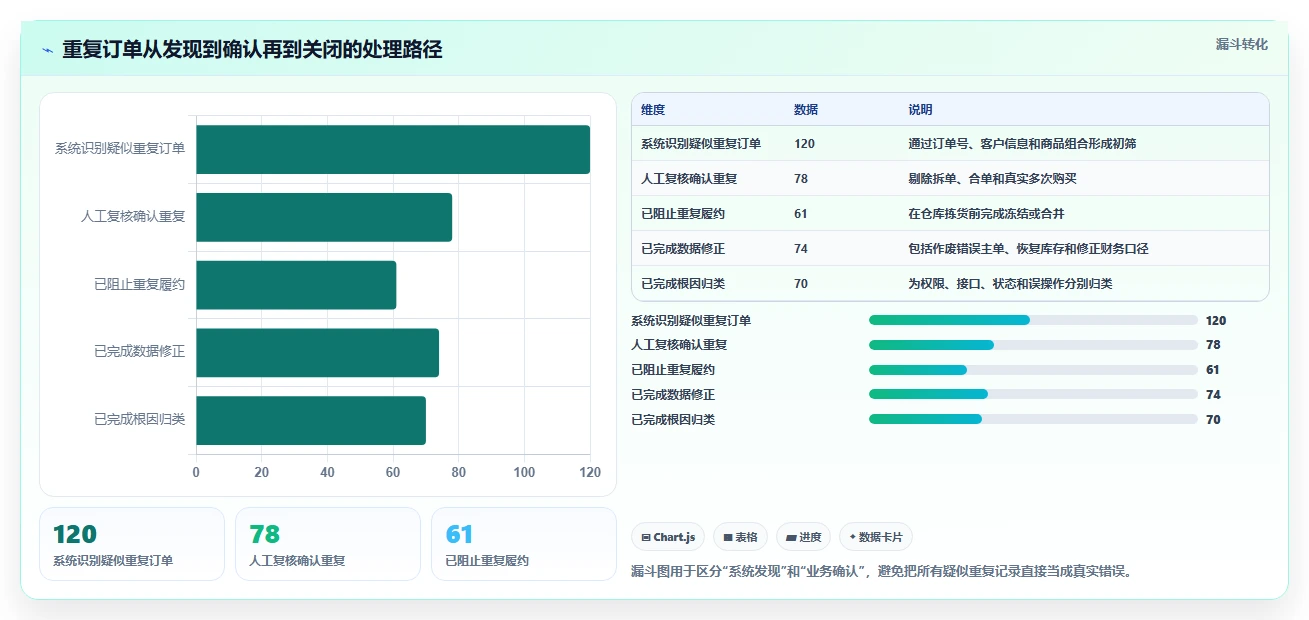Viewport: 1309px width, 620px height.
Task: Select the 进度 chip
Action: coord(803,537)
